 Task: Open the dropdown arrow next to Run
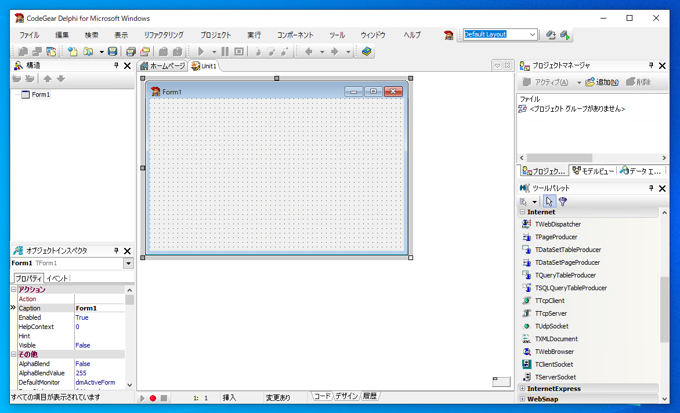[214, 52]
